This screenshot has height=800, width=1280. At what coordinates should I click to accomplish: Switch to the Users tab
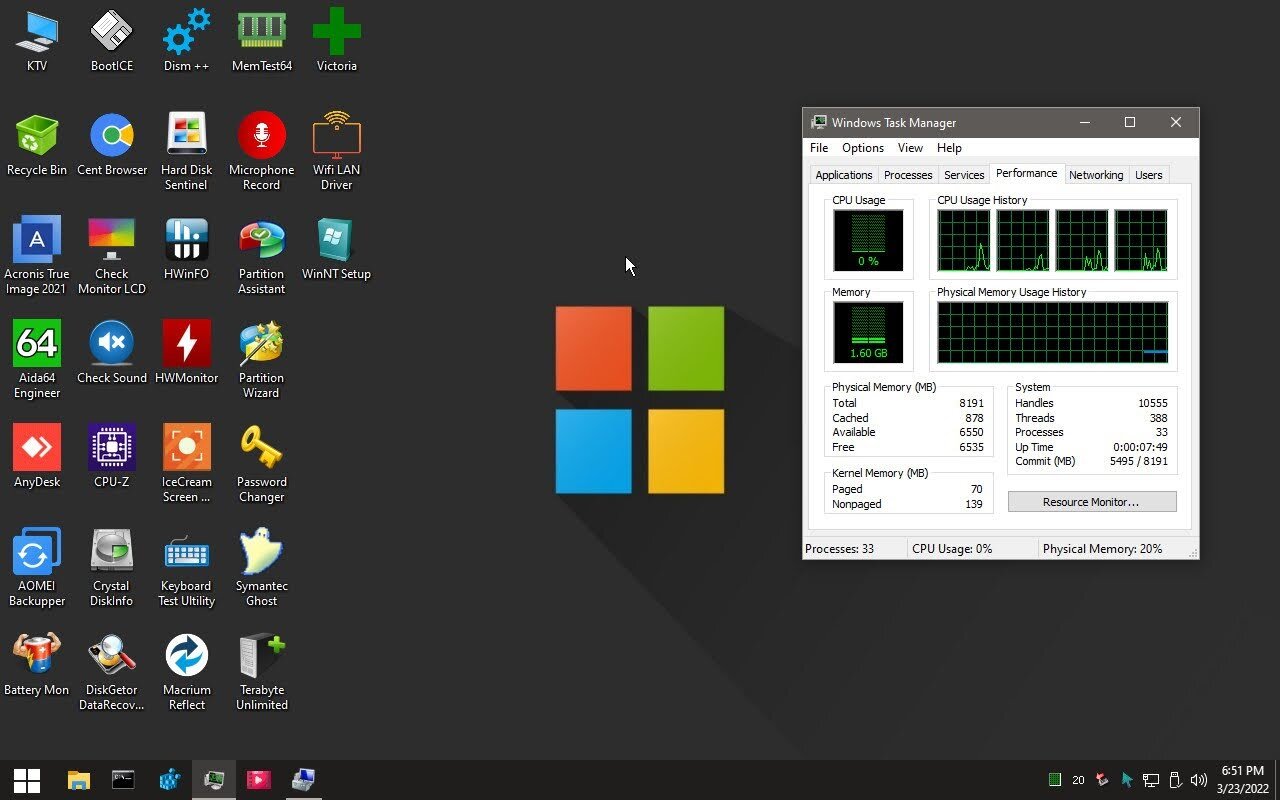(x=1149, y=175)
